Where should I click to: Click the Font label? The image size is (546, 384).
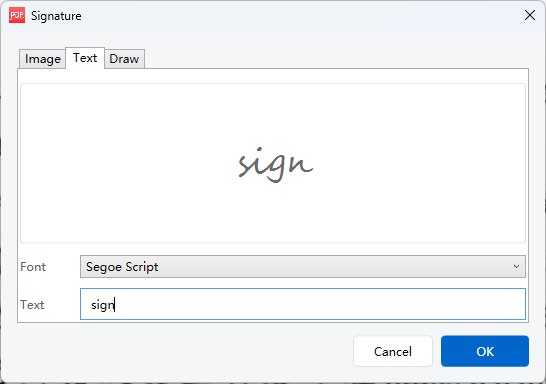tap(33, 267)
